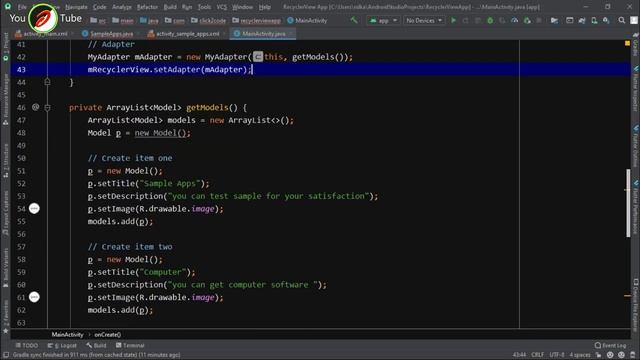Click the Android Studio logo icon

[7, 6]
